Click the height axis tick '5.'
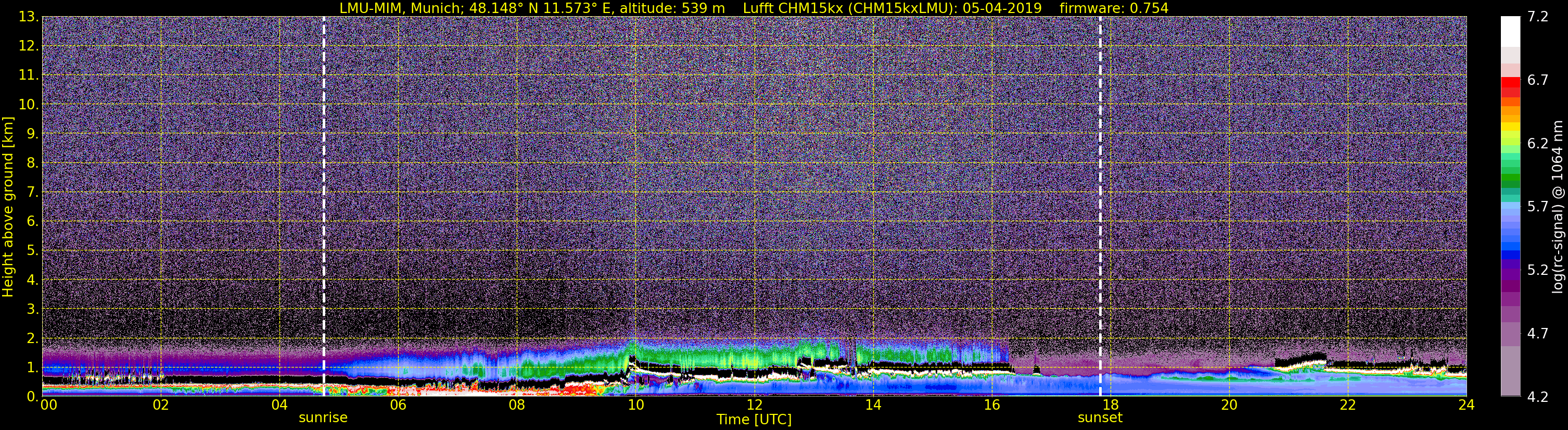1568x430 pixels. click(x=33, y=250)
